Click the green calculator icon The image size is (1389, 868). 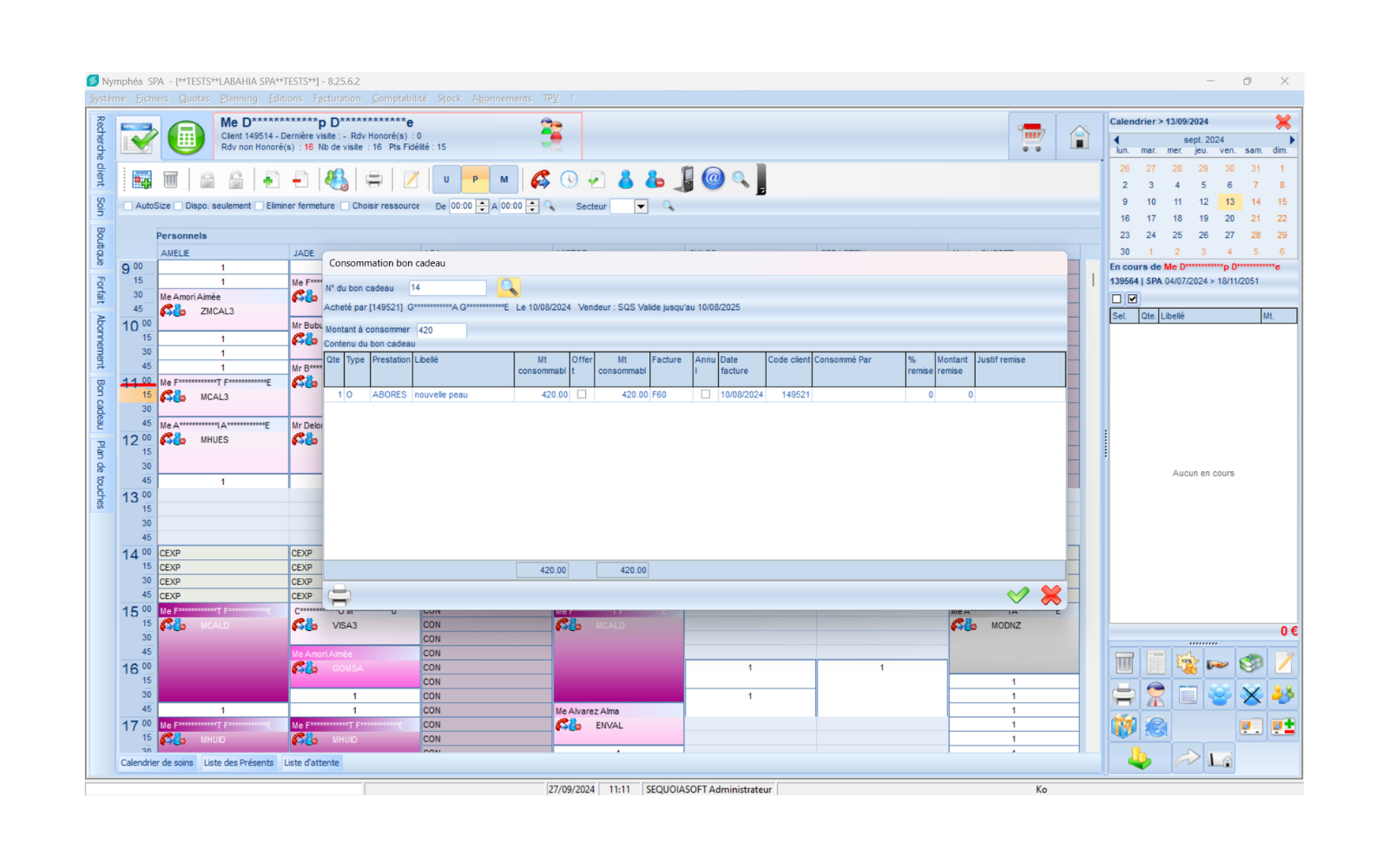(x=186, y=136)
